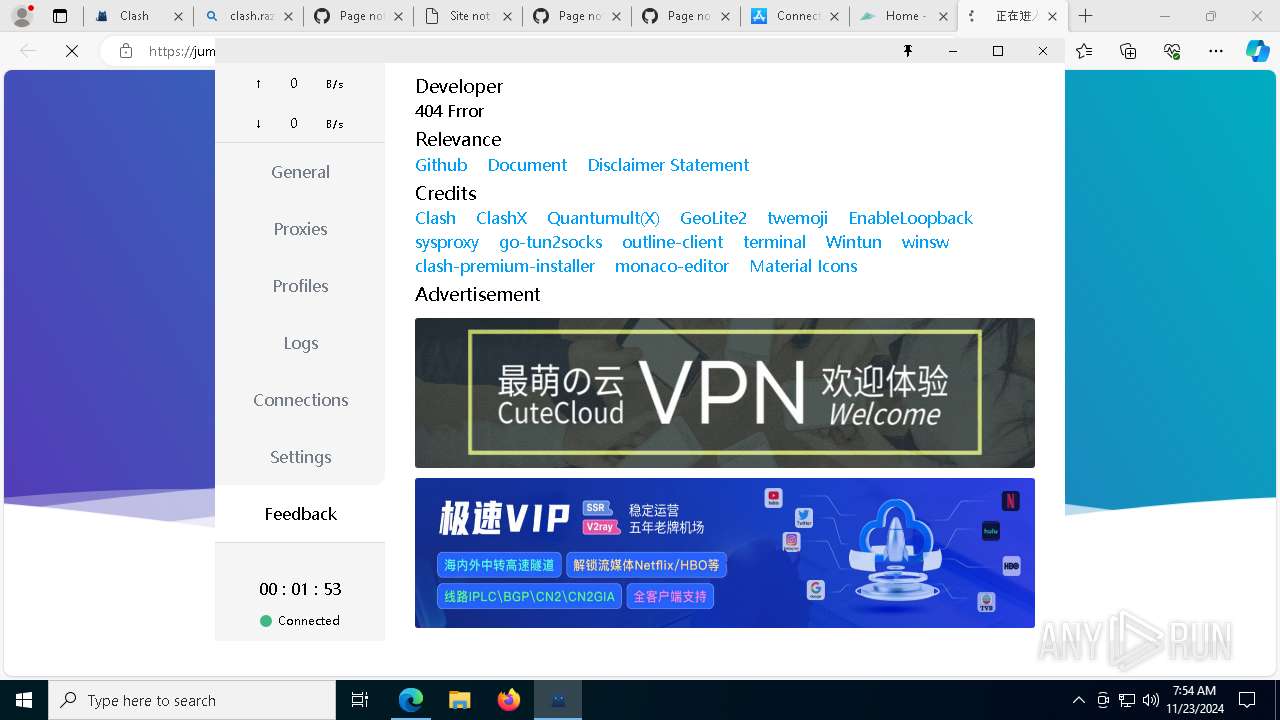Open Edge favorites
The height and width of the screenshot is (720, 1280).
pyautogui.click(x=1085, y=51)
